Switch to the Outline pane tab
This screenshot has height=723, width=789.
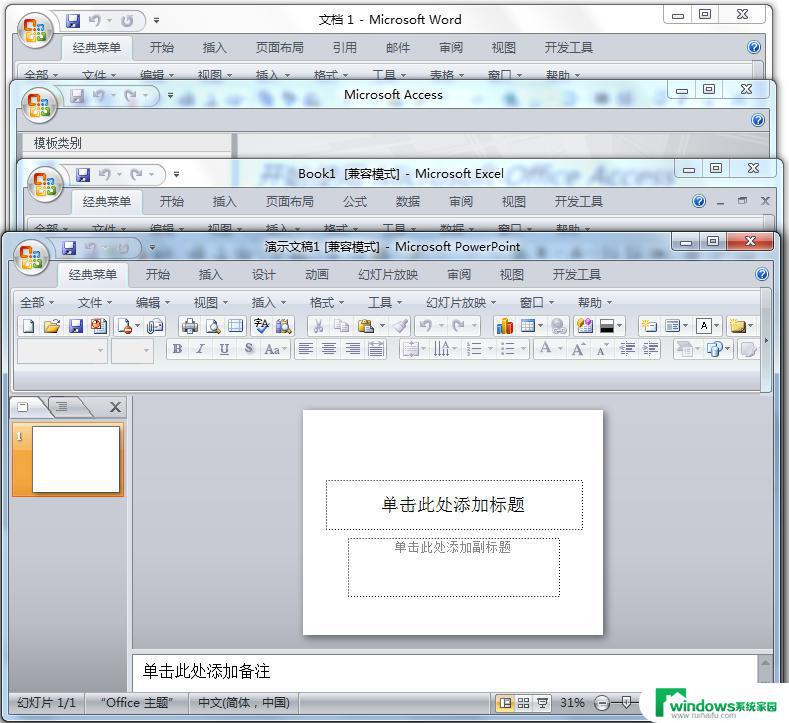62,407
